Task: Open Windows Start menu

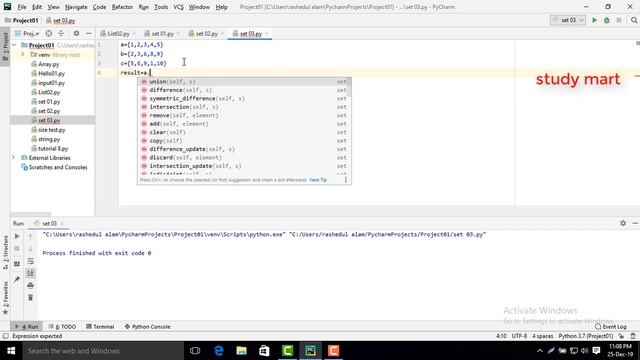Action: pyautogui.click(x=11, y=351)
